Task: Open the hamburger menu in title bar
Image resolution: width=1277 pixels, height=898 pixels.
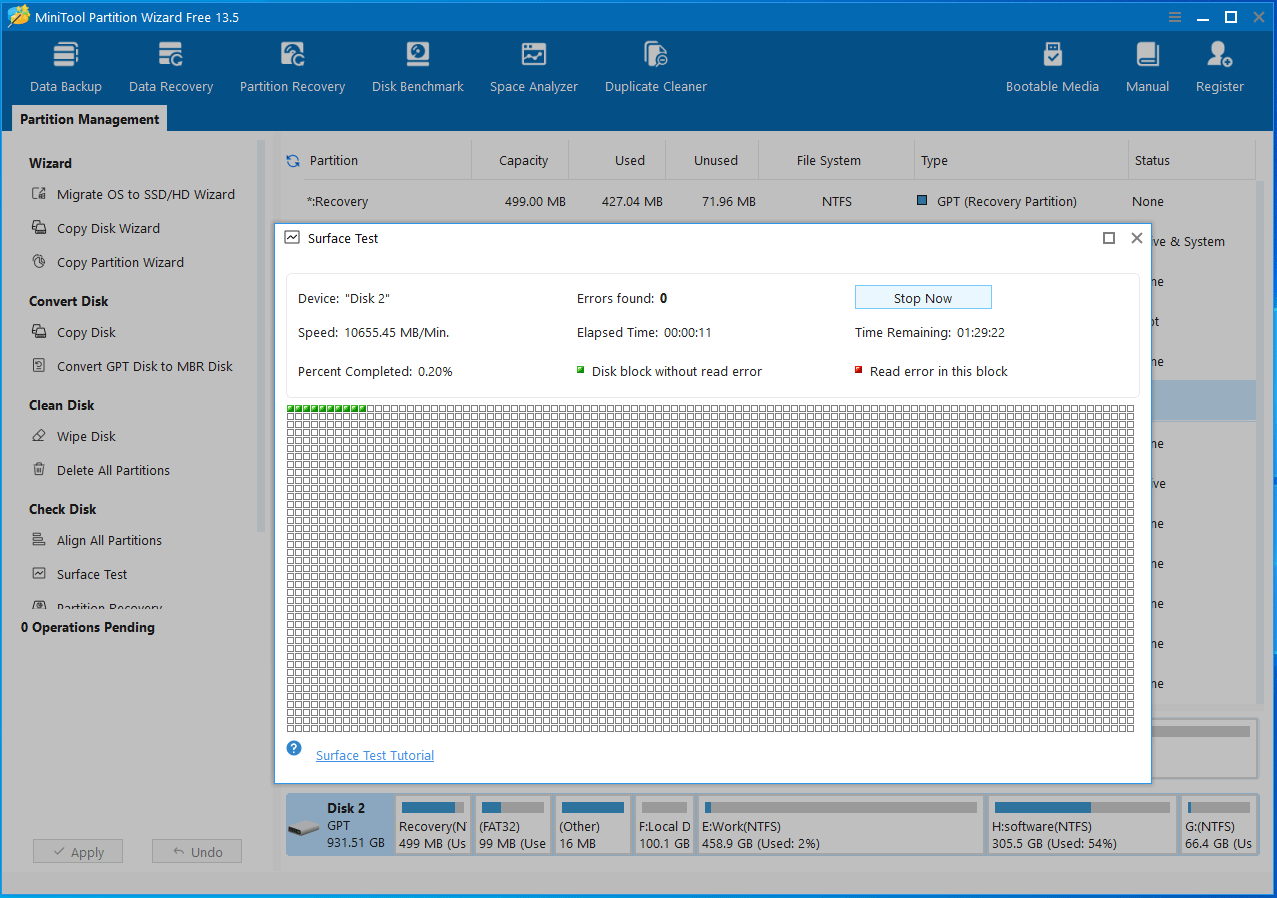Action: pos(1175,17)
